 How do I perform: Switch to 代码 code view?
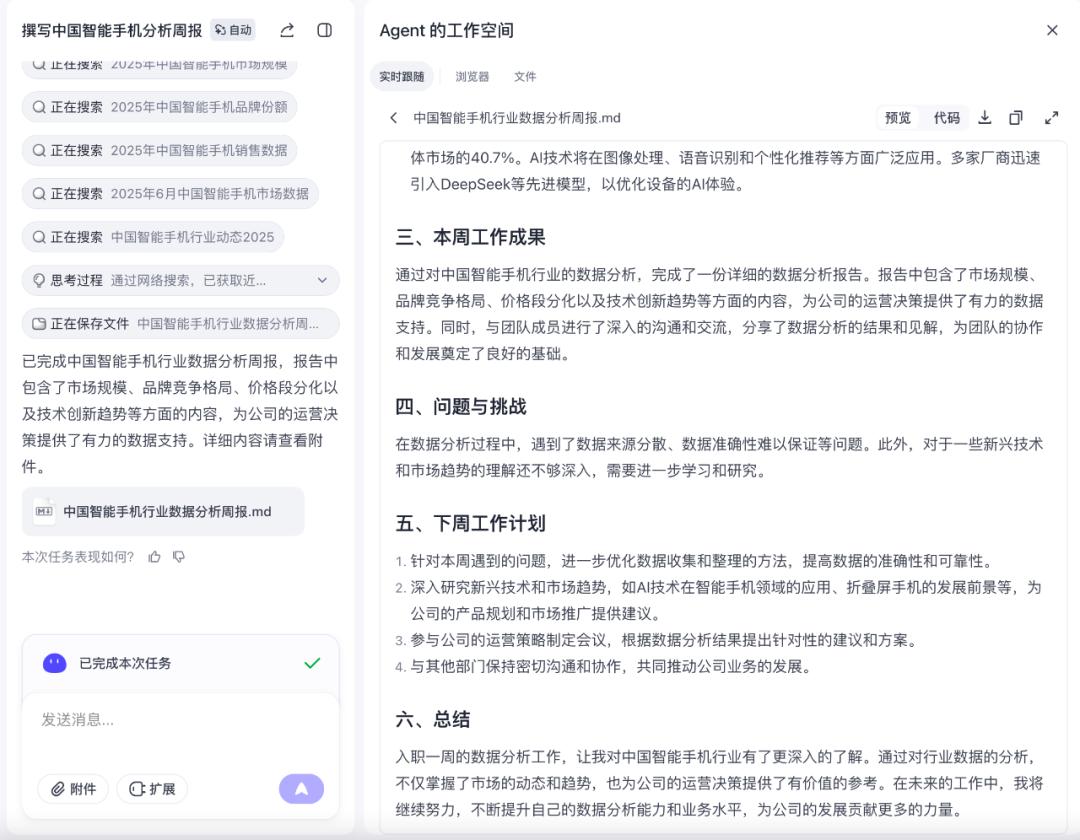tap(946, 118)
